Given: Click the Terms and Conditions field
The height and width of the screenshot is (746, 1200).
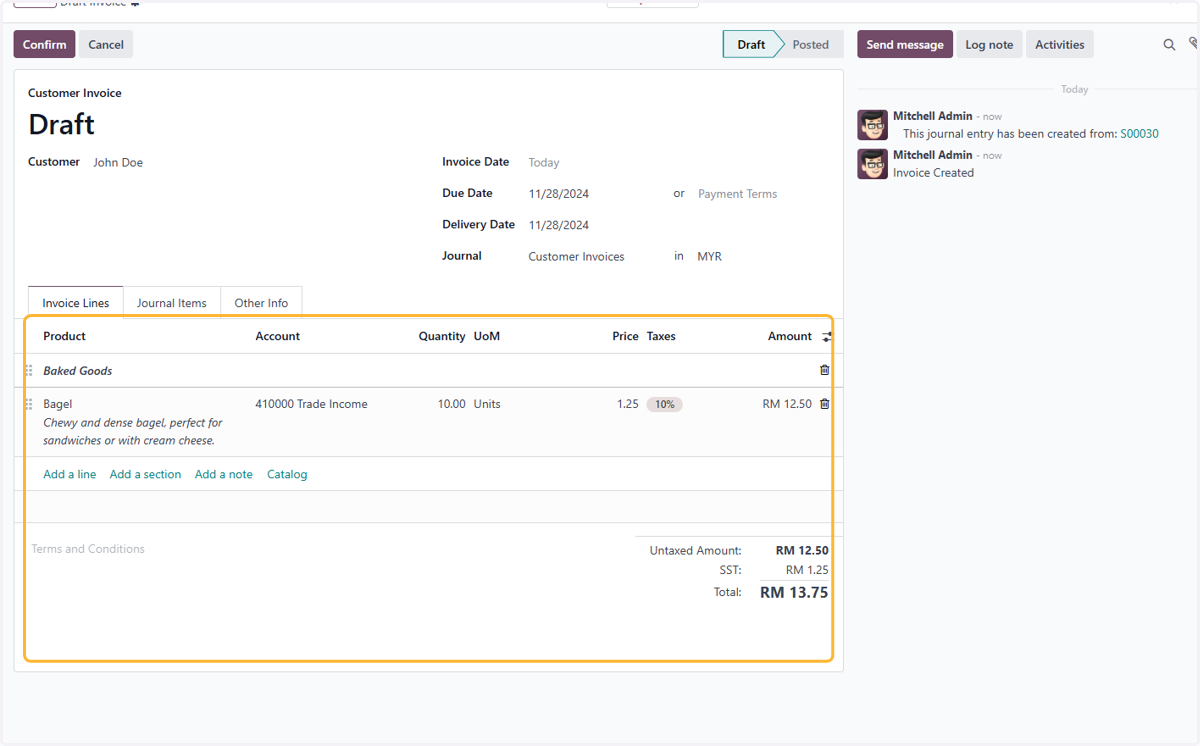Looking at the screenshot, I should pos(88,549).
